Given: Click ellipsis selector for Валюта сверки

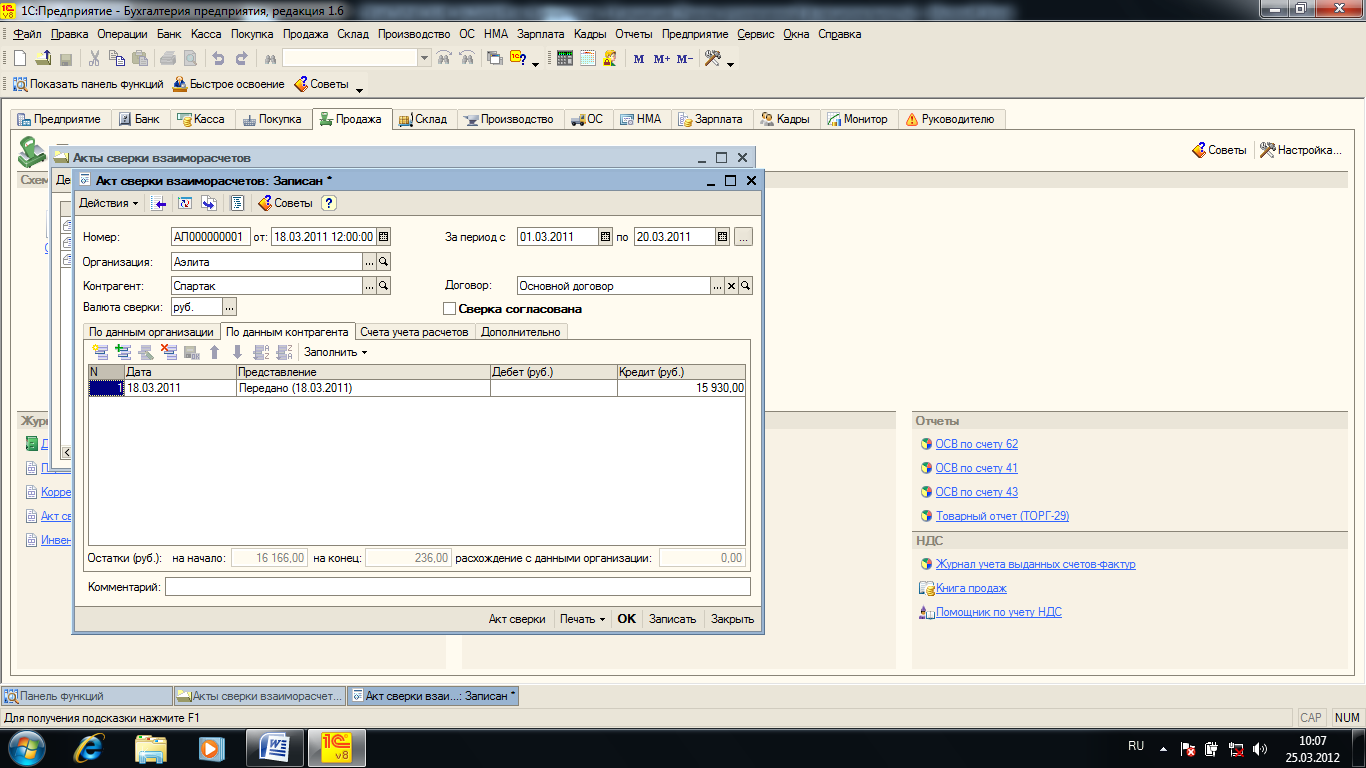Looking at the screenshot, I should click(229, 307).
